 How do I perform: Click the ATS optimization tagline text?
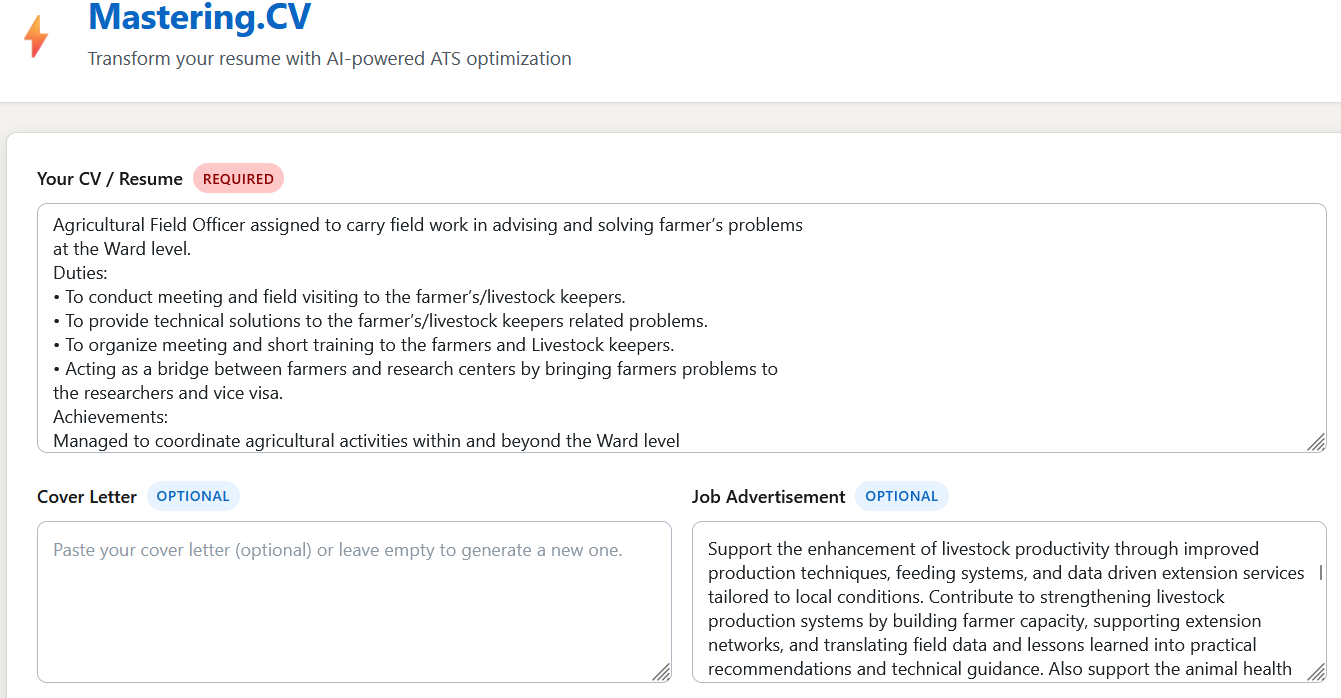tap(330, 59)
